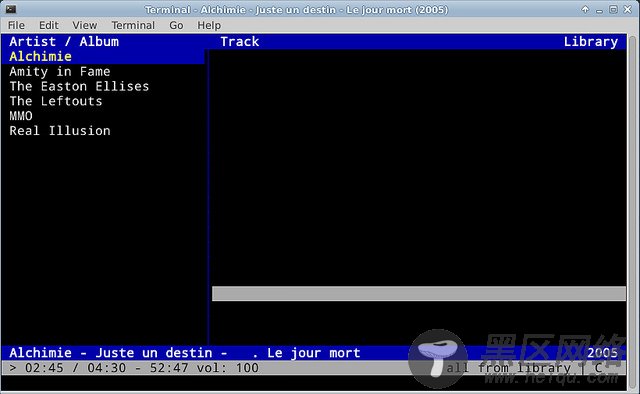640x394 pixels.
Task: Click the Library view label
Action: pos(591,42)
